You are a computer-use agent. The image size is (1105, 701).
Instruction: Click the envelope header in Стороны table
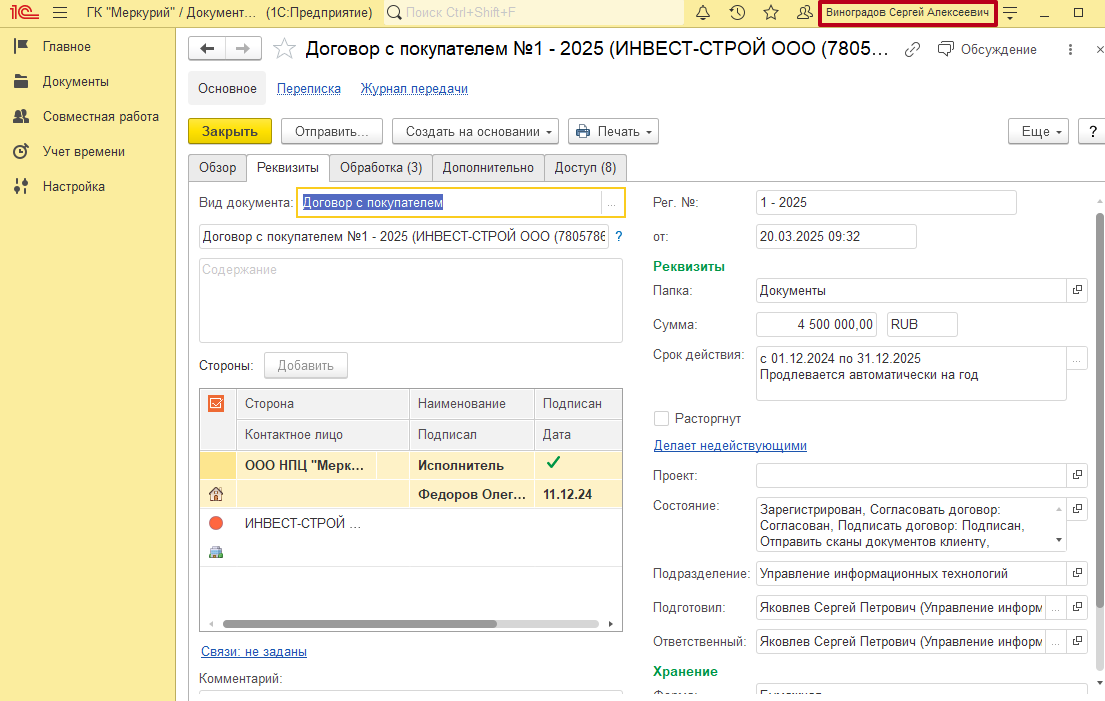click(216, 403)
